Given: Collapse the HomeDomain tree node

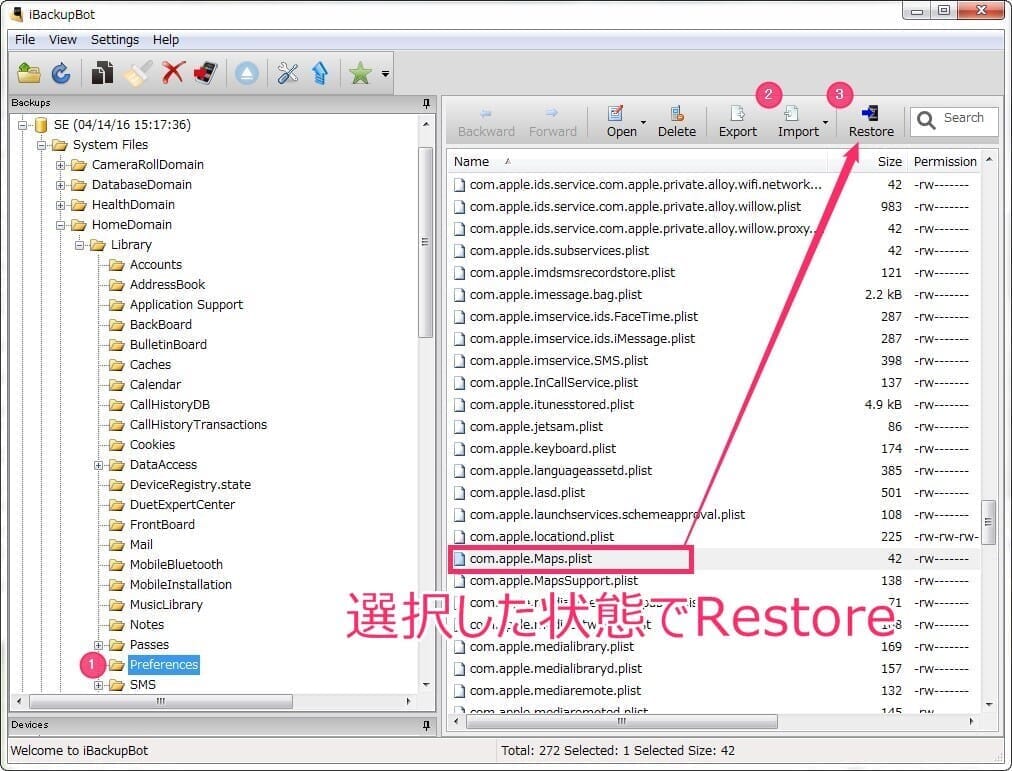Looking at the screenshot, I should pyautogui.click(x=61, y=225).
